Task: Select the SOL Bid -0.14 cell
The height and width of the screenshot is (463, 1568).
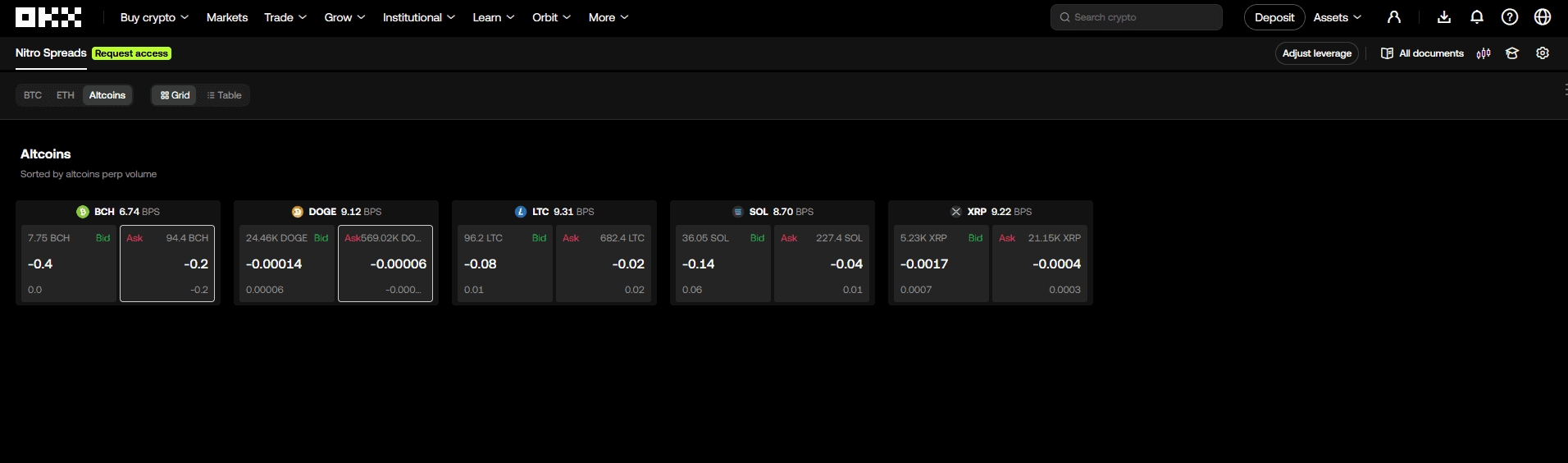Action: [x=723, y=264]
